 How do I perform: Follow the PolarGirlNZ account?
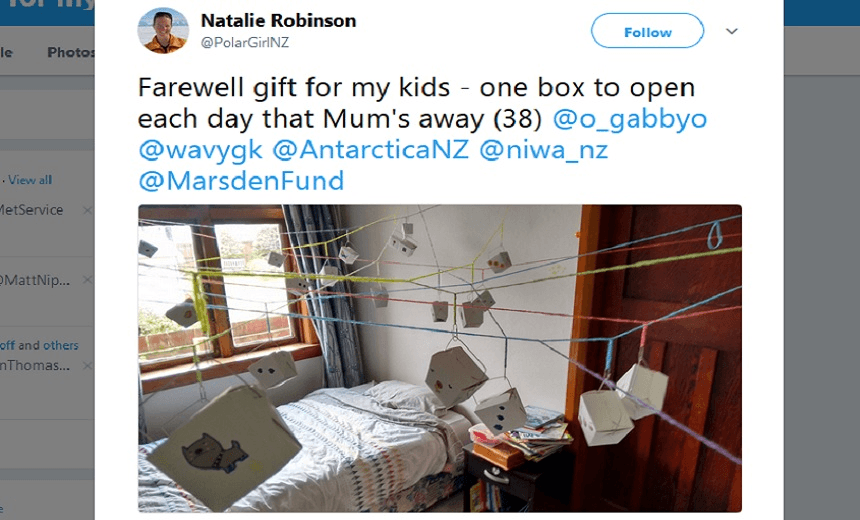point(647,31)
